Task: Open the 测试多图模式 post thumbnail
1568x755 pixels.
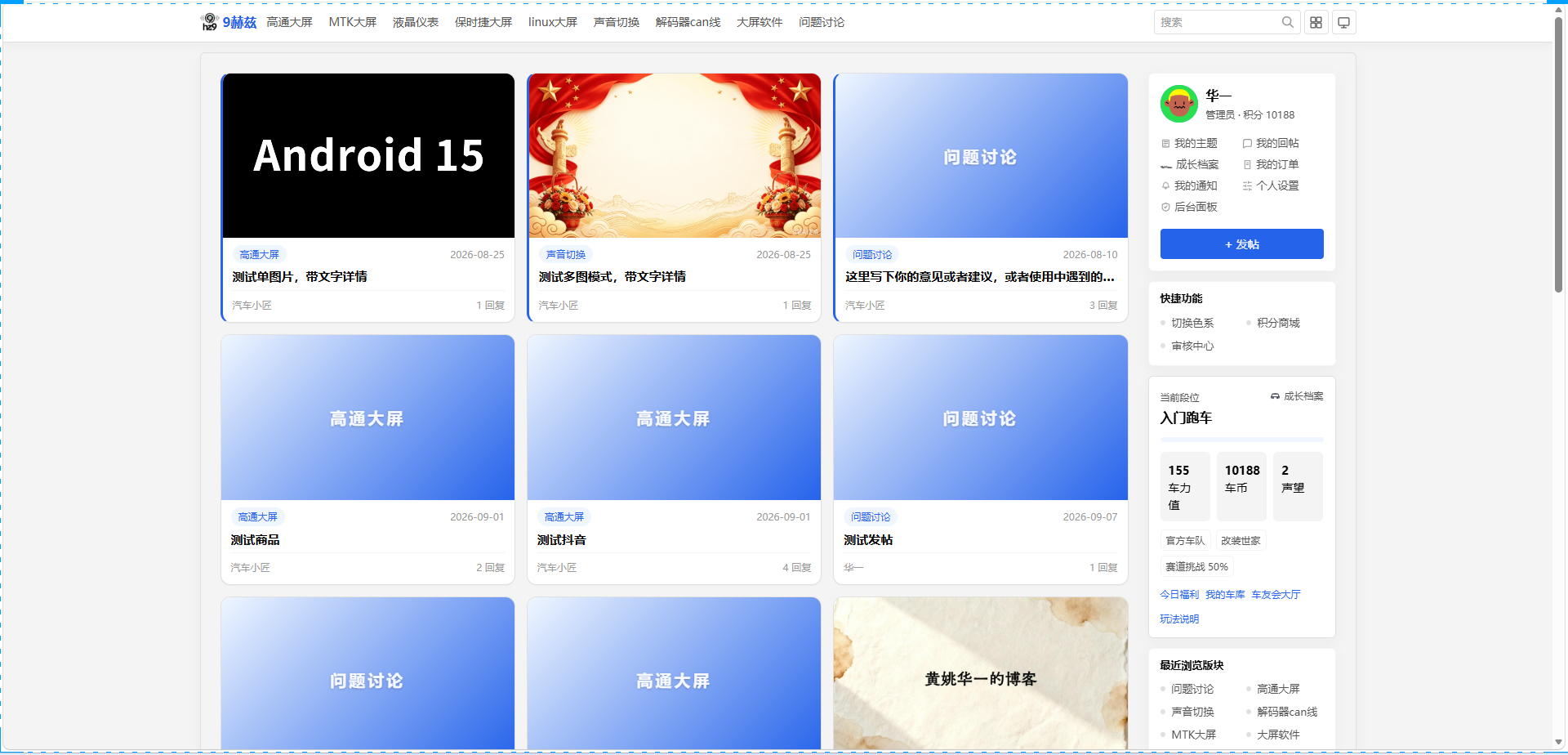Action: (x=675, y=155)
